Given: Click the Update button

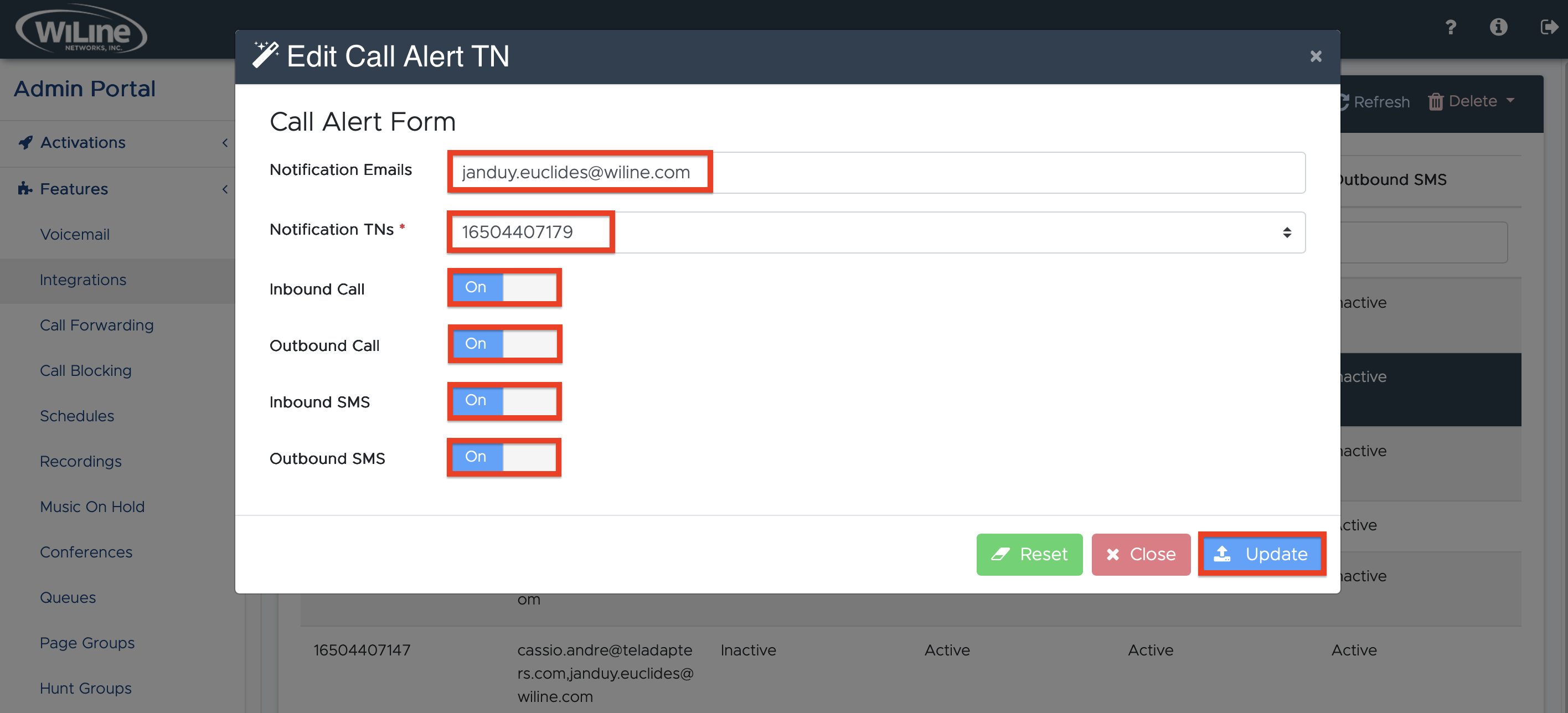Looking at the screenshot, I should pyautogui.click(x=1262, y=554).
